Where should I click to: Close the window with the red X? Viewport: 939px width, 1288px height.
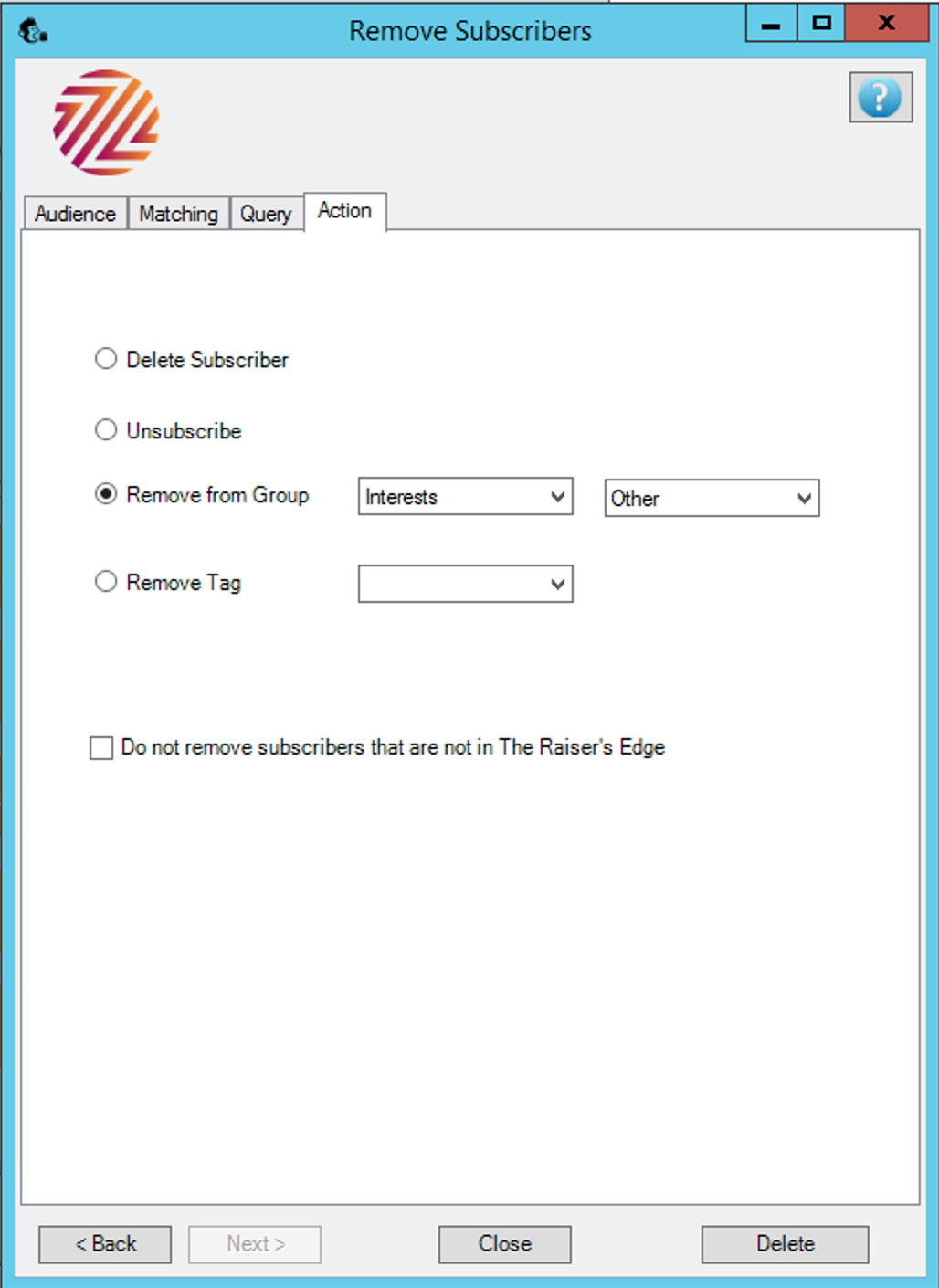tap(886, 23)
